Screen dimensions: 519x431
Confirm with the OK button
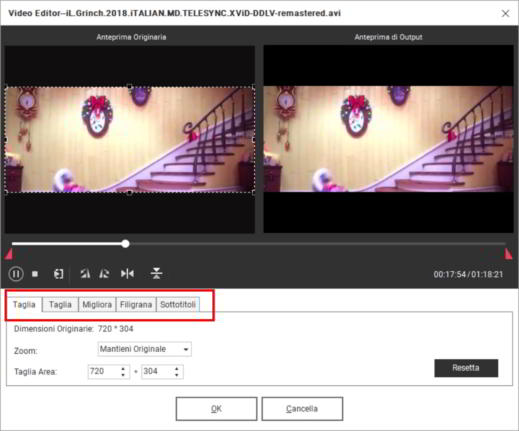(x=216, y=409)
